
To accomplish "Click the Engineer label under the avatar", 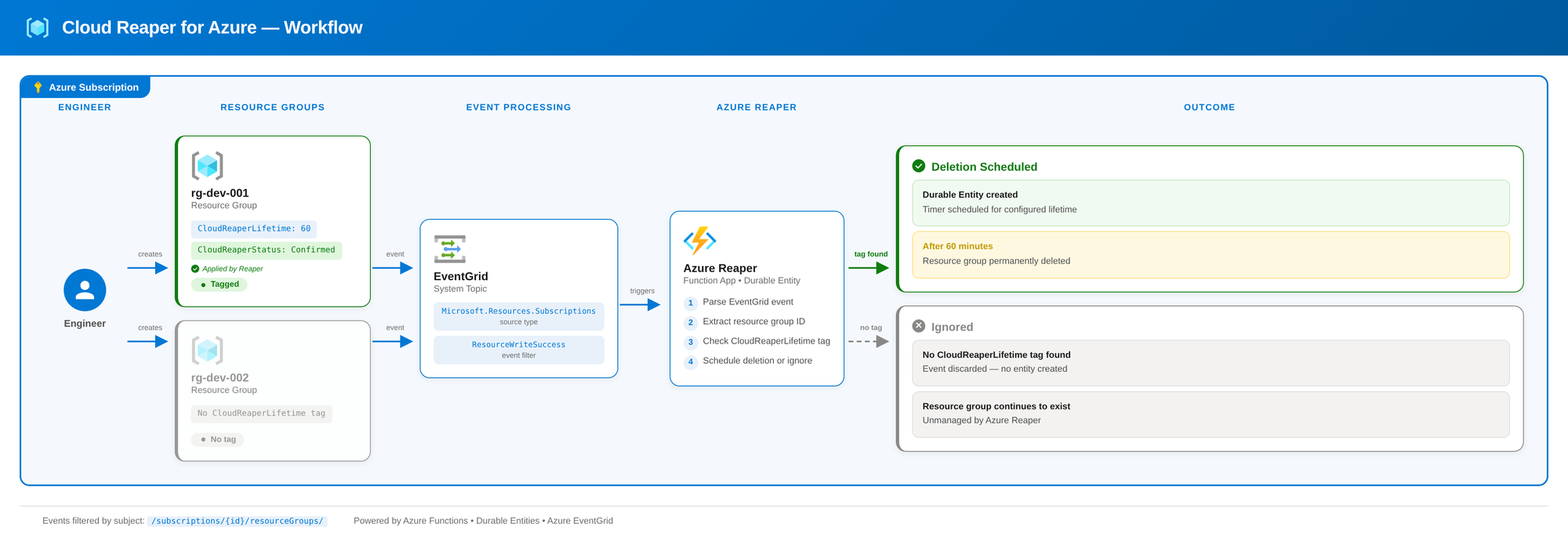I will 85,324.
